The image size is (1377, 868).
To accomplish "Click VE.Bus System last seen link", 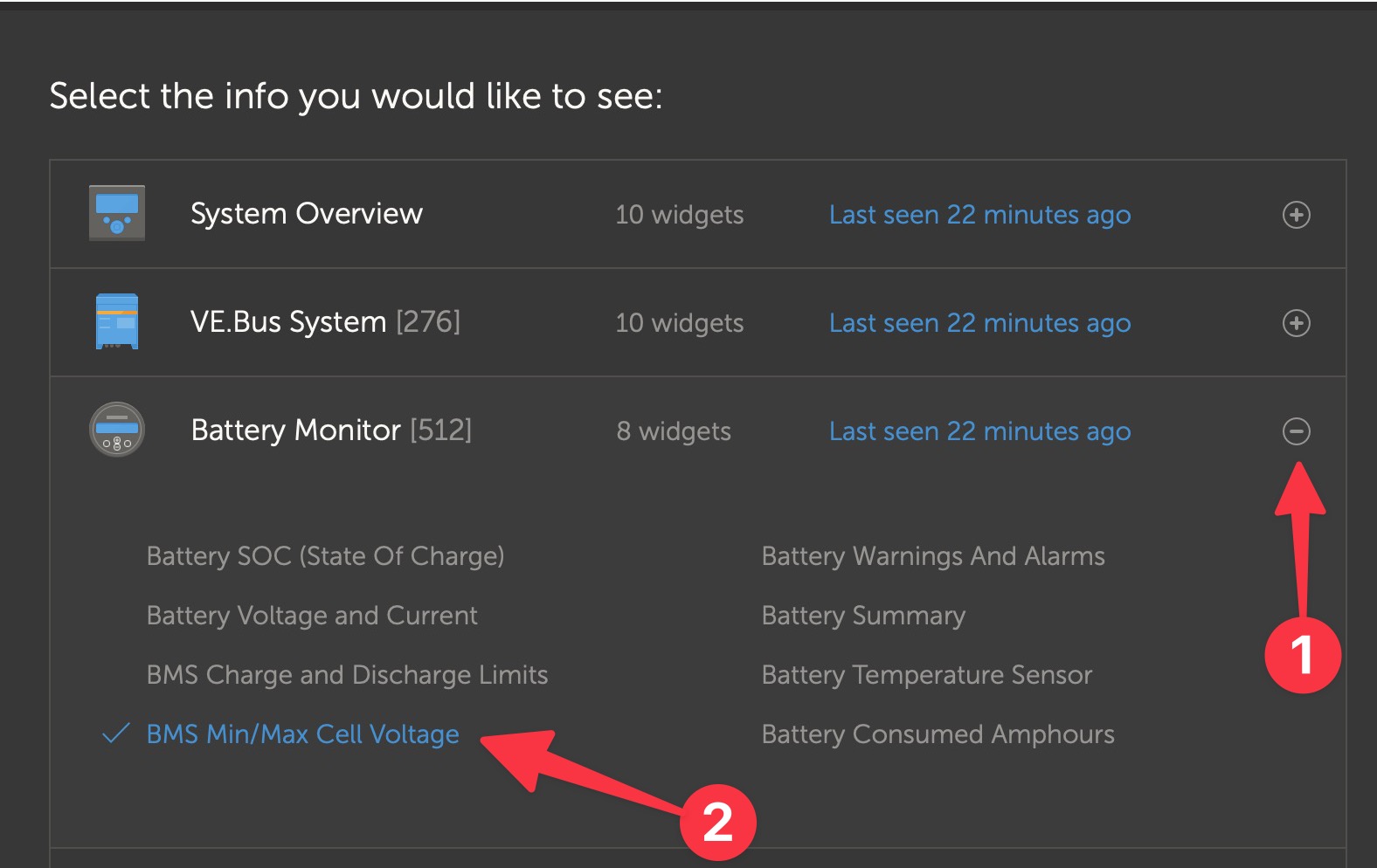I will tap(979, 323).
